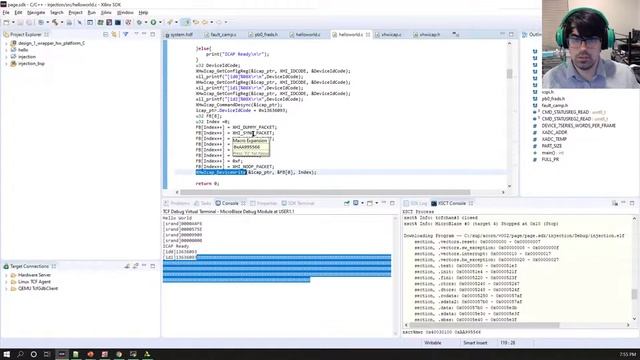The height and width of the screenshot is (360, 640).
Task: Open the Xilinx menu
Action: pyautogui.click(x=106, y=13)
